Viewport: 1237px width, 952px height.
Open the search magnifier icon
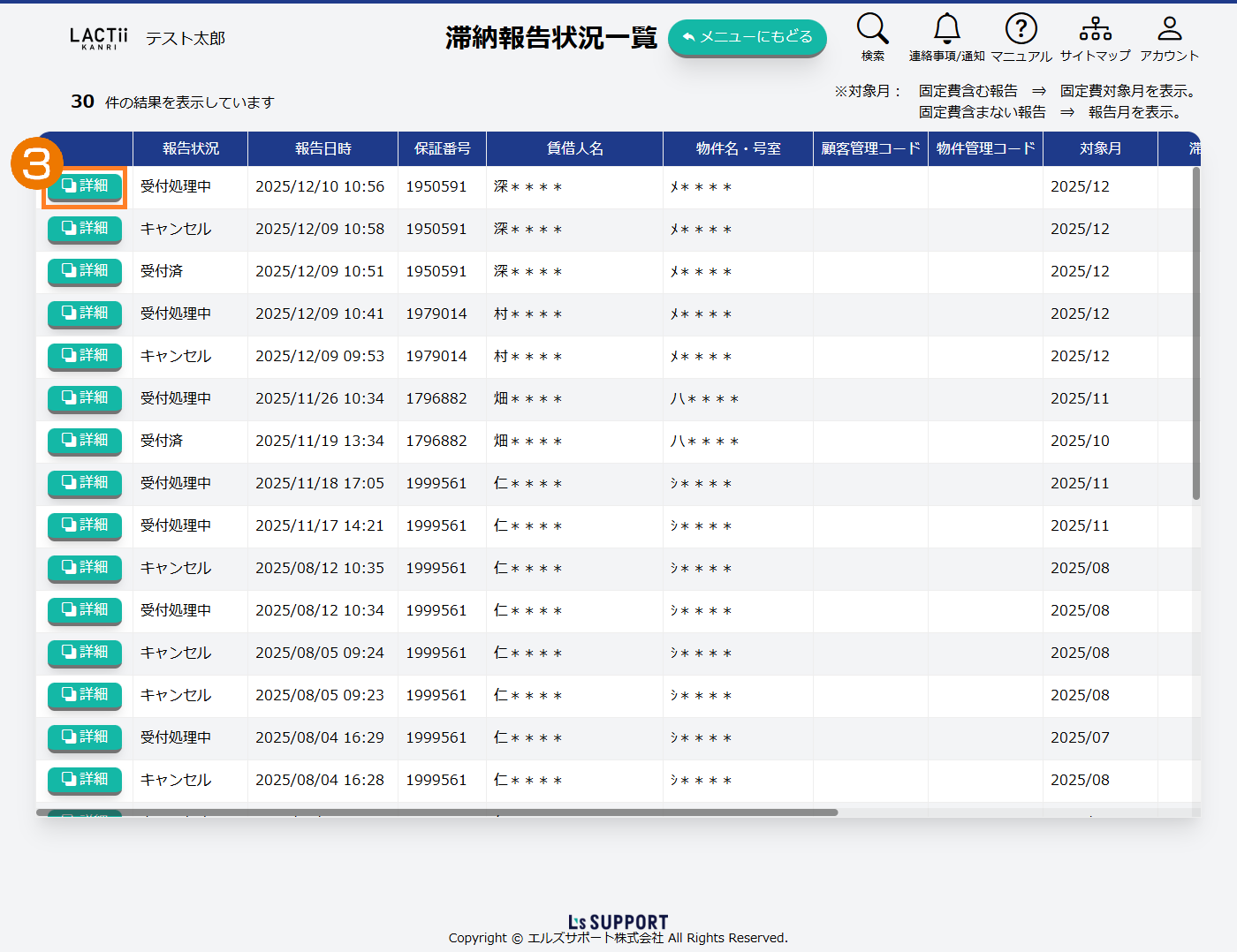[x=872, y=29]
